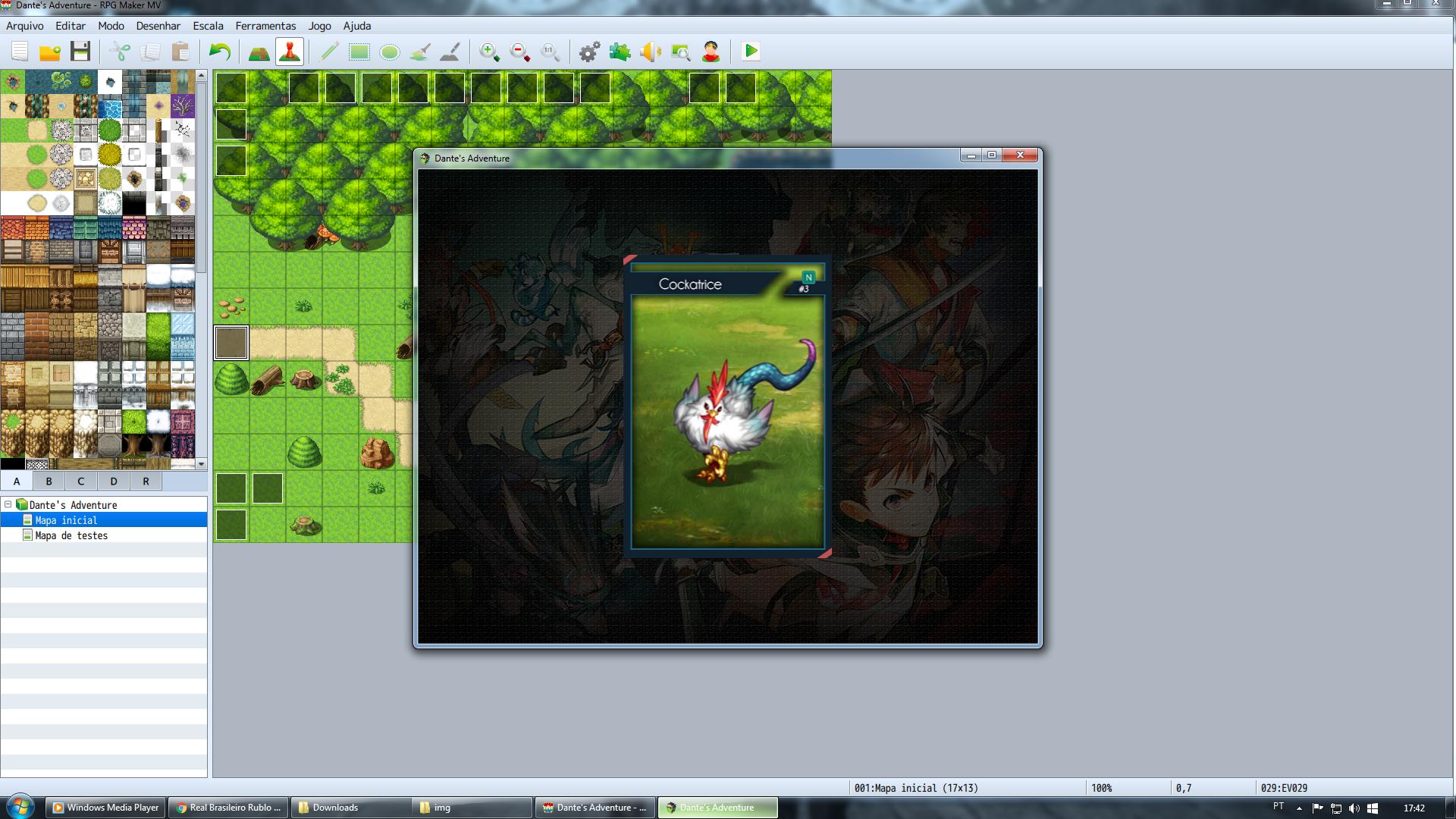Reset zoom to actual size 1:1
The height and width of the screenshot is (819, 1456).
tap(551, 52)
